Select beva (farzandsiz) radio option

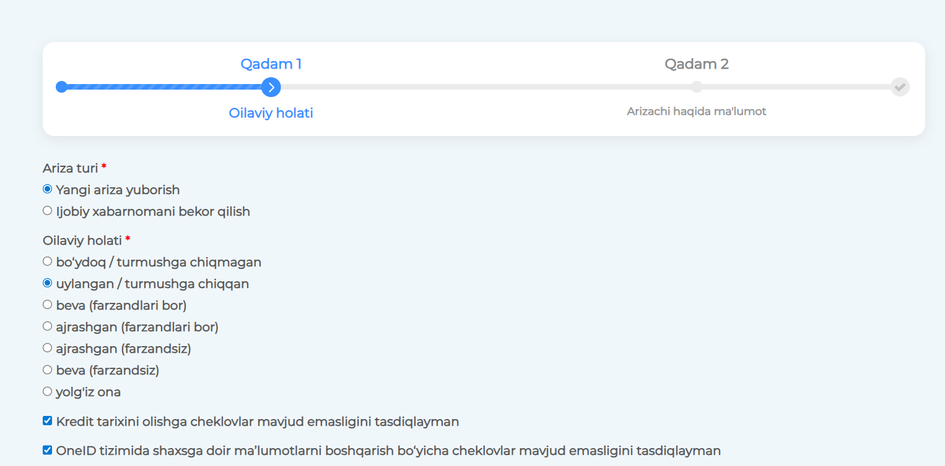(x=47, y=370)
